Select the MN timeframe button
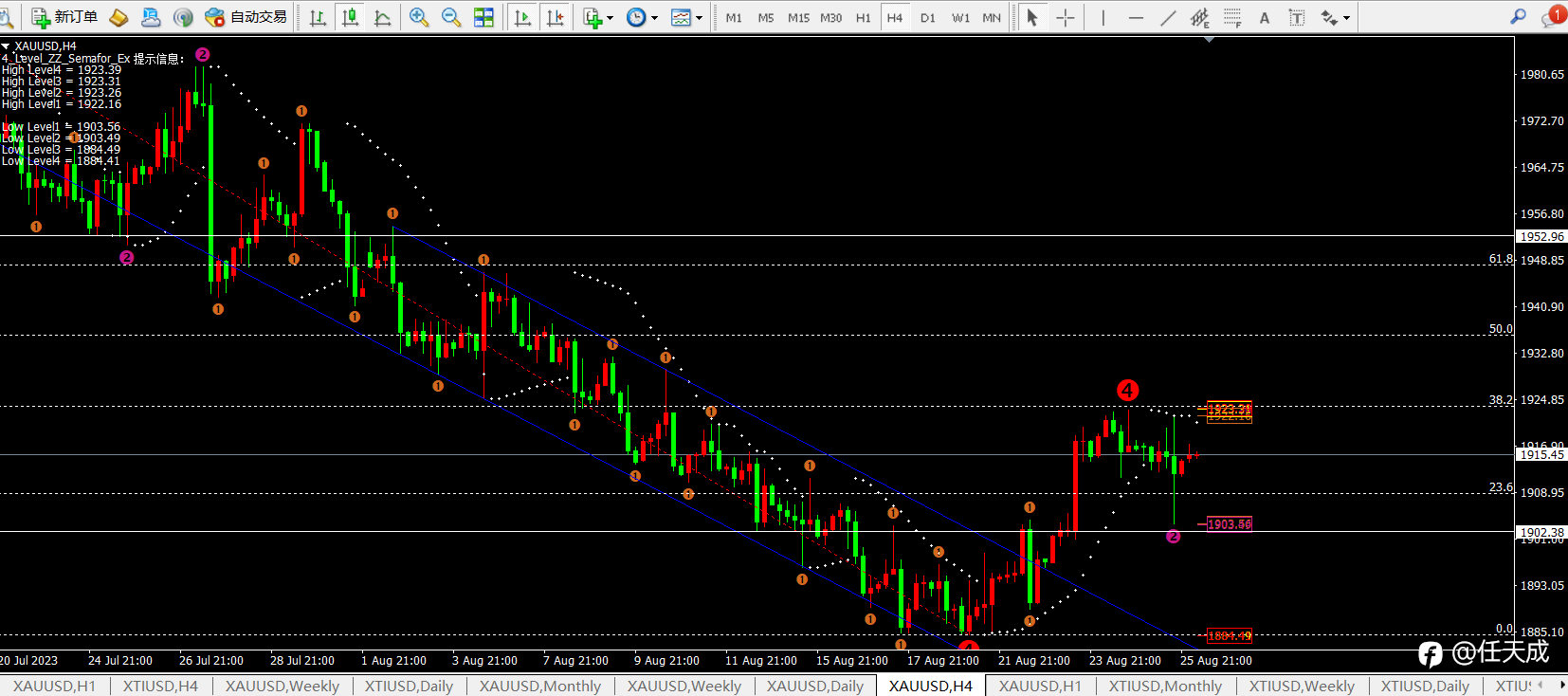Image resolution: width=1568 pixels, height=696 pixels. (x=992, y=17)
